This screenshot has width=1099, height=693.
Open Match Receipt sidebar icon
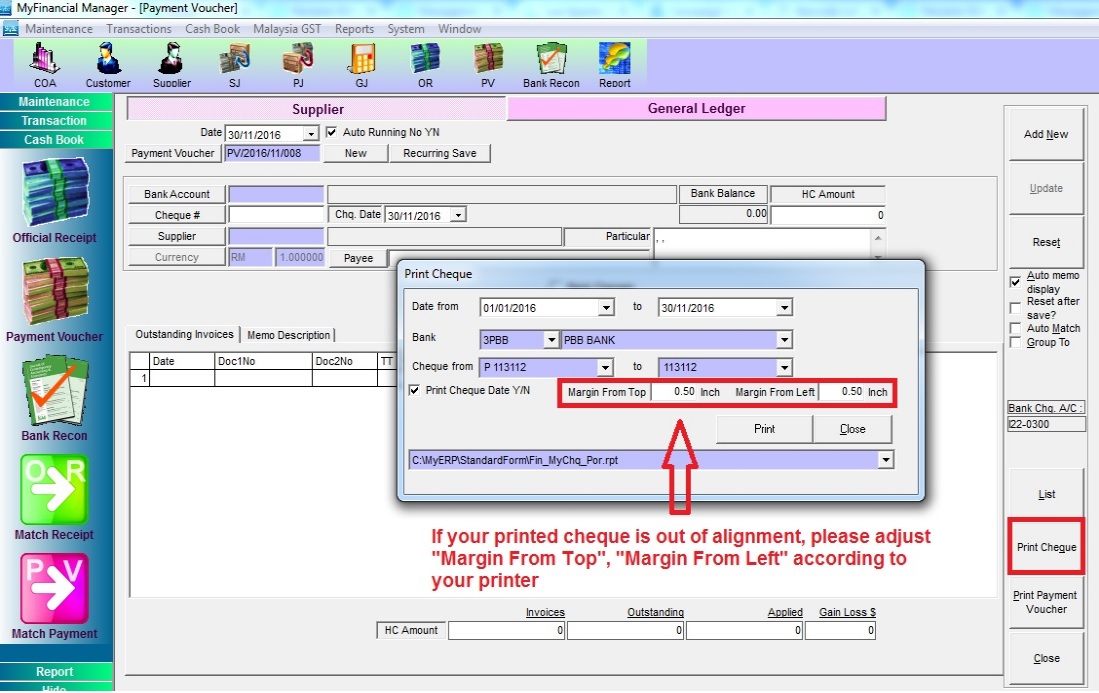point(54,493)
